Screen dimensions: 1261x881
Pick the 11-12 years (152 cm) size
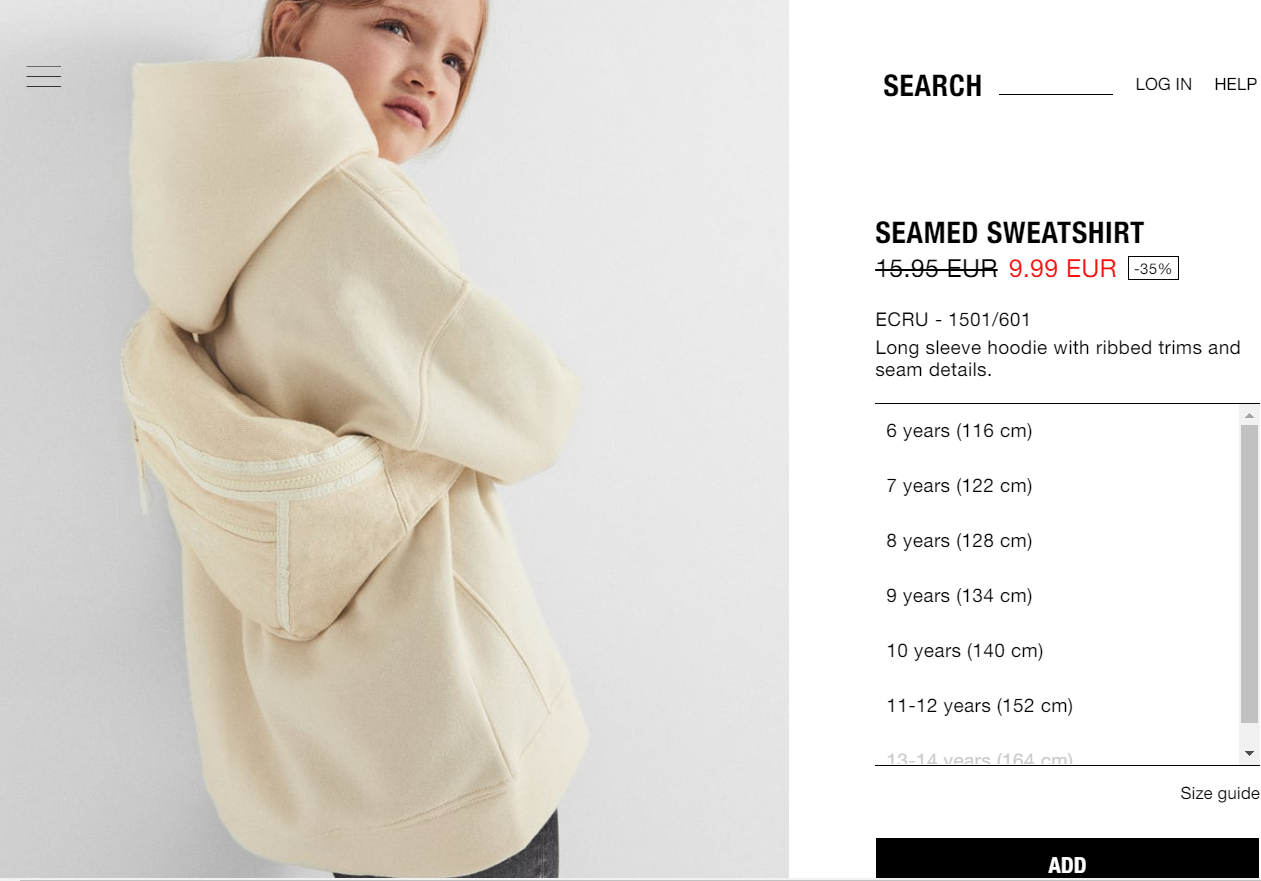tap(1057, 706)
